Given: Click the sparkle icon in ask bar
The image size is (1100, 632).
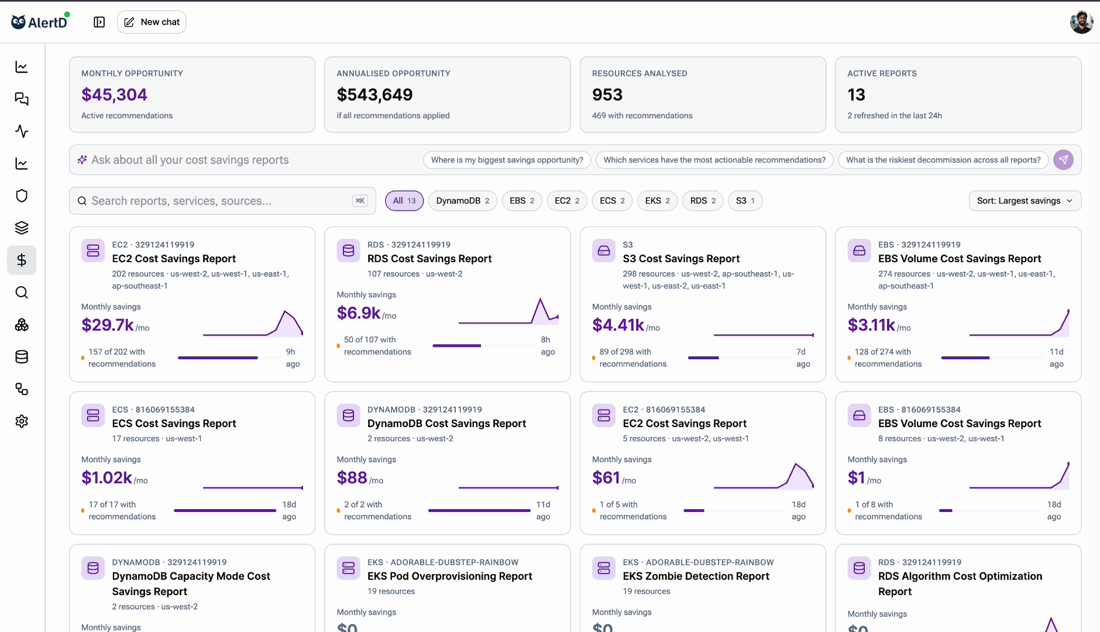Looking at the screenshot, I should point(82,160).
